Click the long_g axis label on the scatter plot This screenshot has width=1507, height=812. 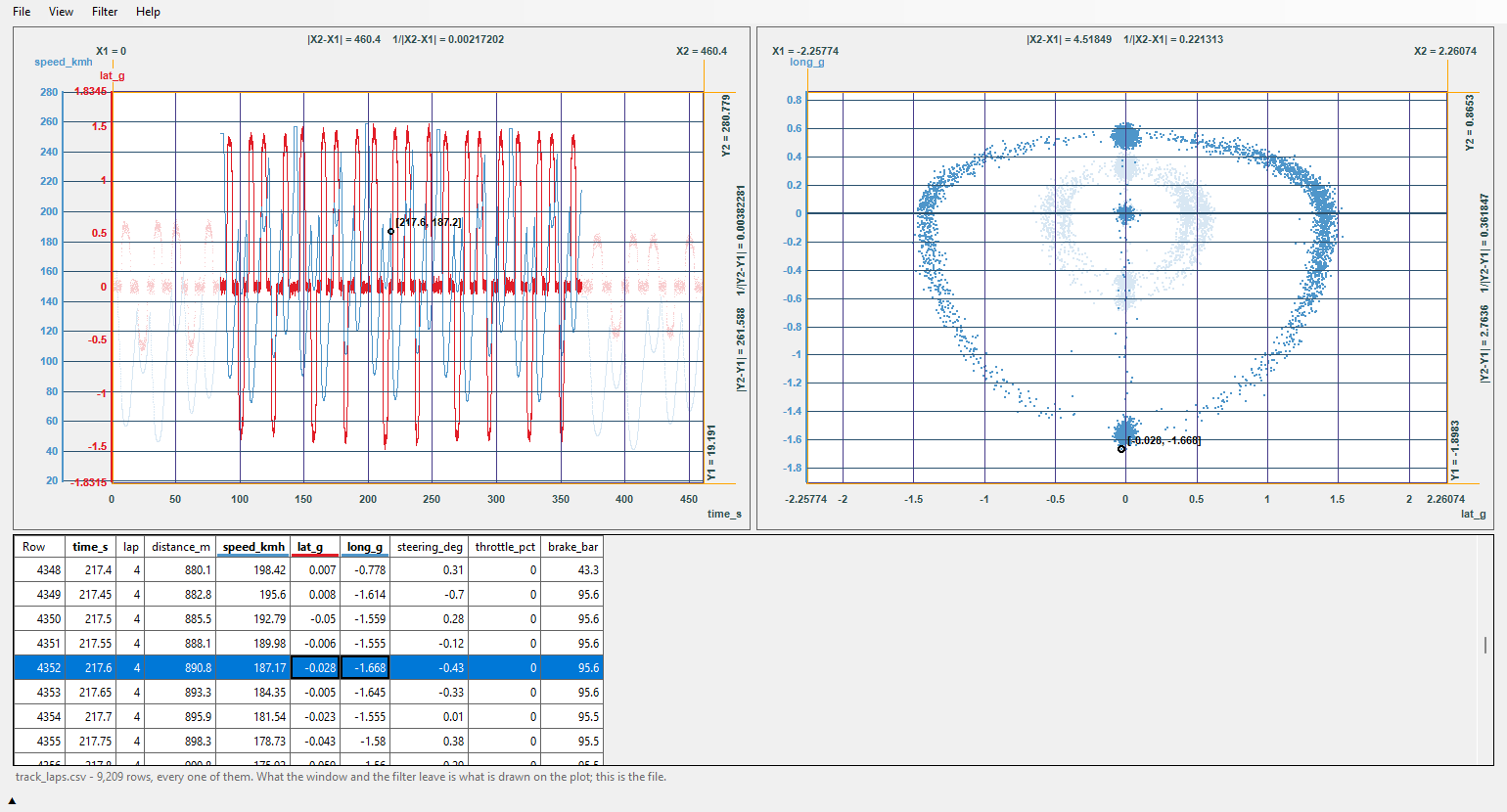[807, 62]
